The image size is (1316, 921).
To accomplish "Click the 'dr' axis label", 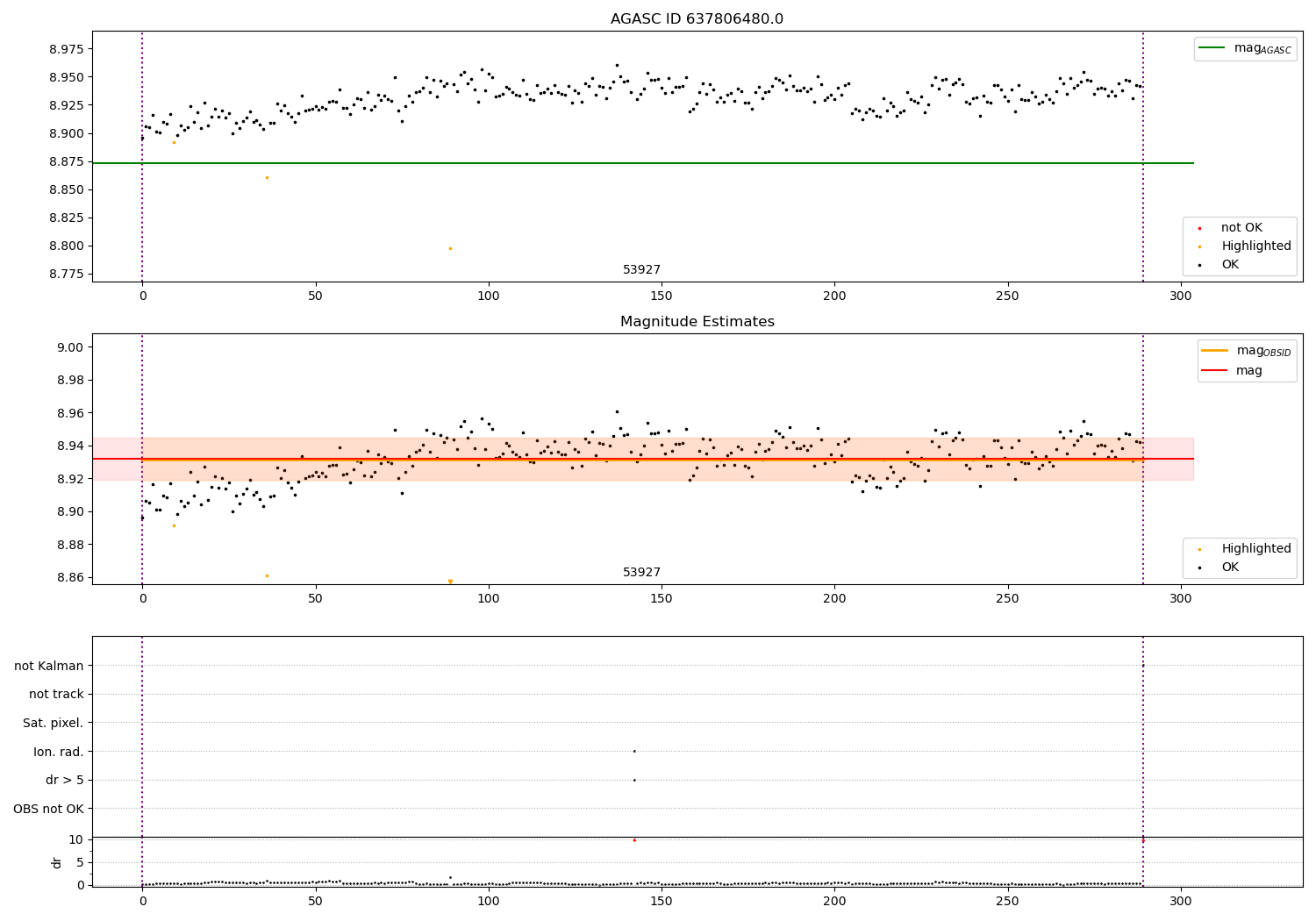I will 57,862.
